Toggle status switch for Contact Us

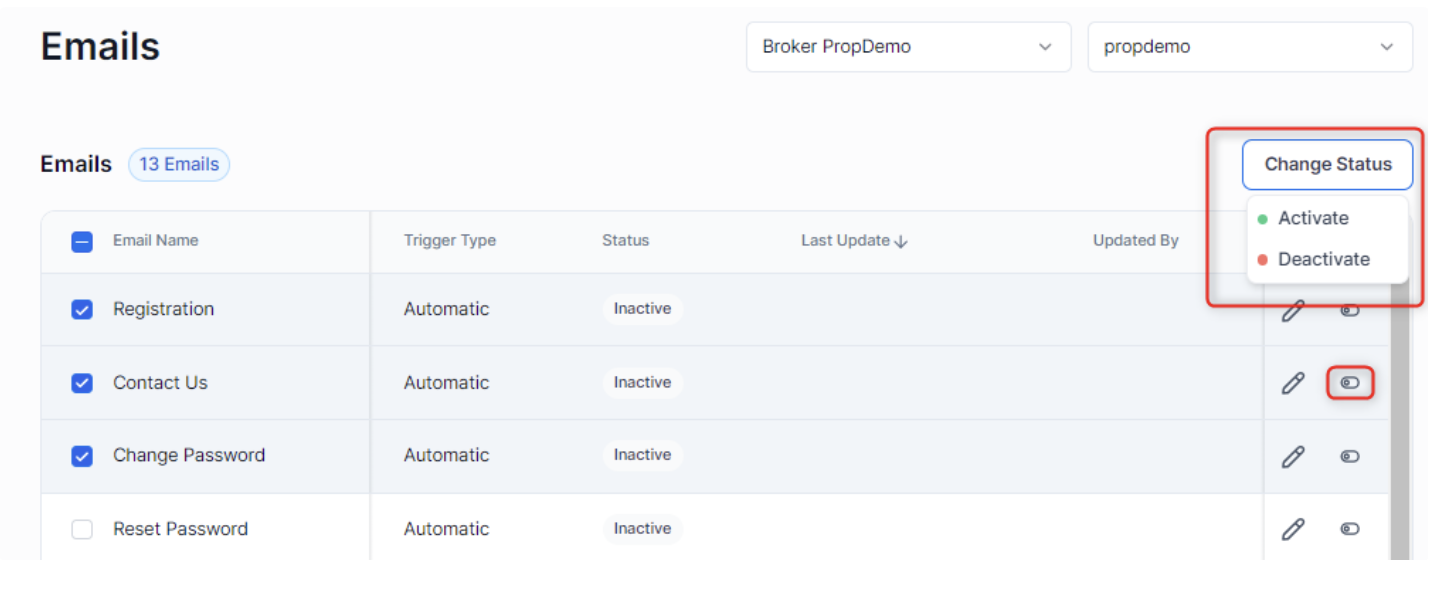pyautogui.click(x=1350, y=383)
